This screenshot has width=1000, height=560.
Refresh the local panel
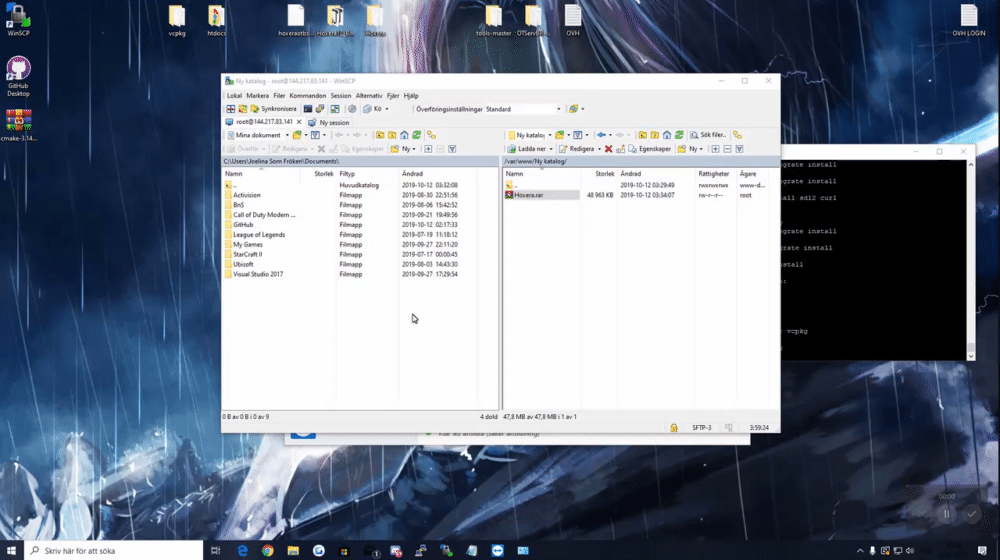[x=416, y=135]
